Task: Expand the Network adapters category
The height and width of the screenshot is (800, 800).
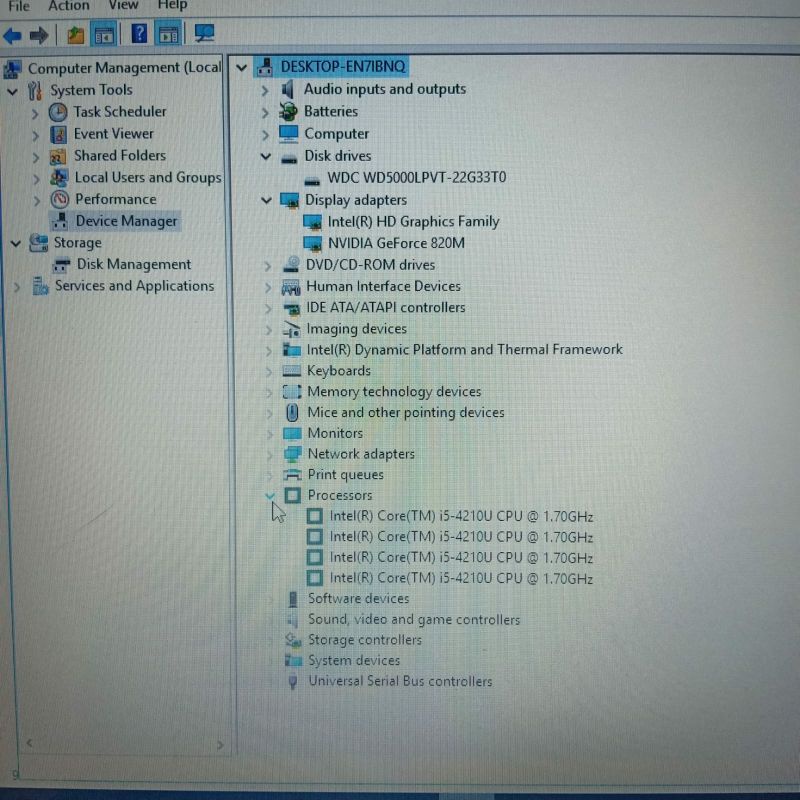Action: [267, 454]
